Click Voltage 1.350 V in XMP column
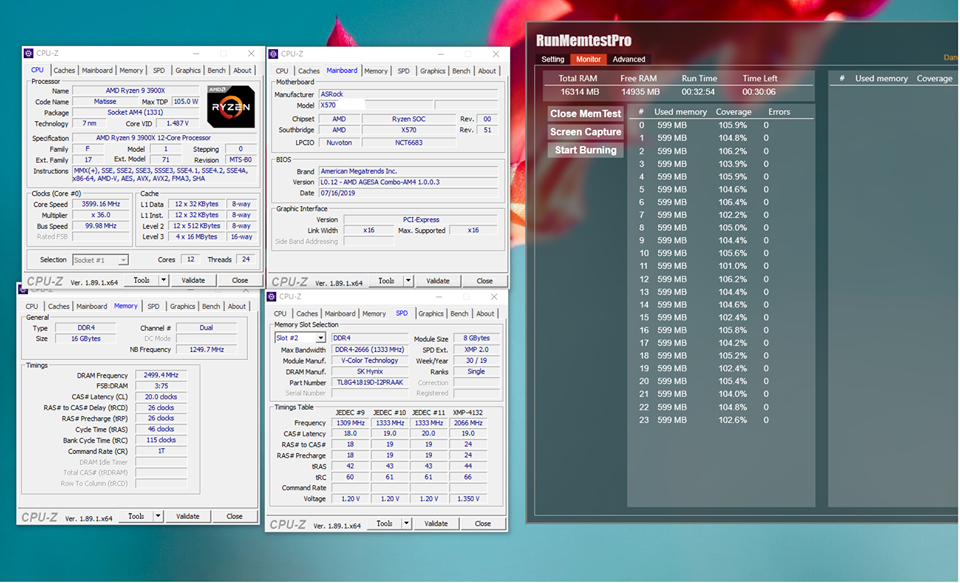Viewport: 960px width, 583px height. pos(468,498)
